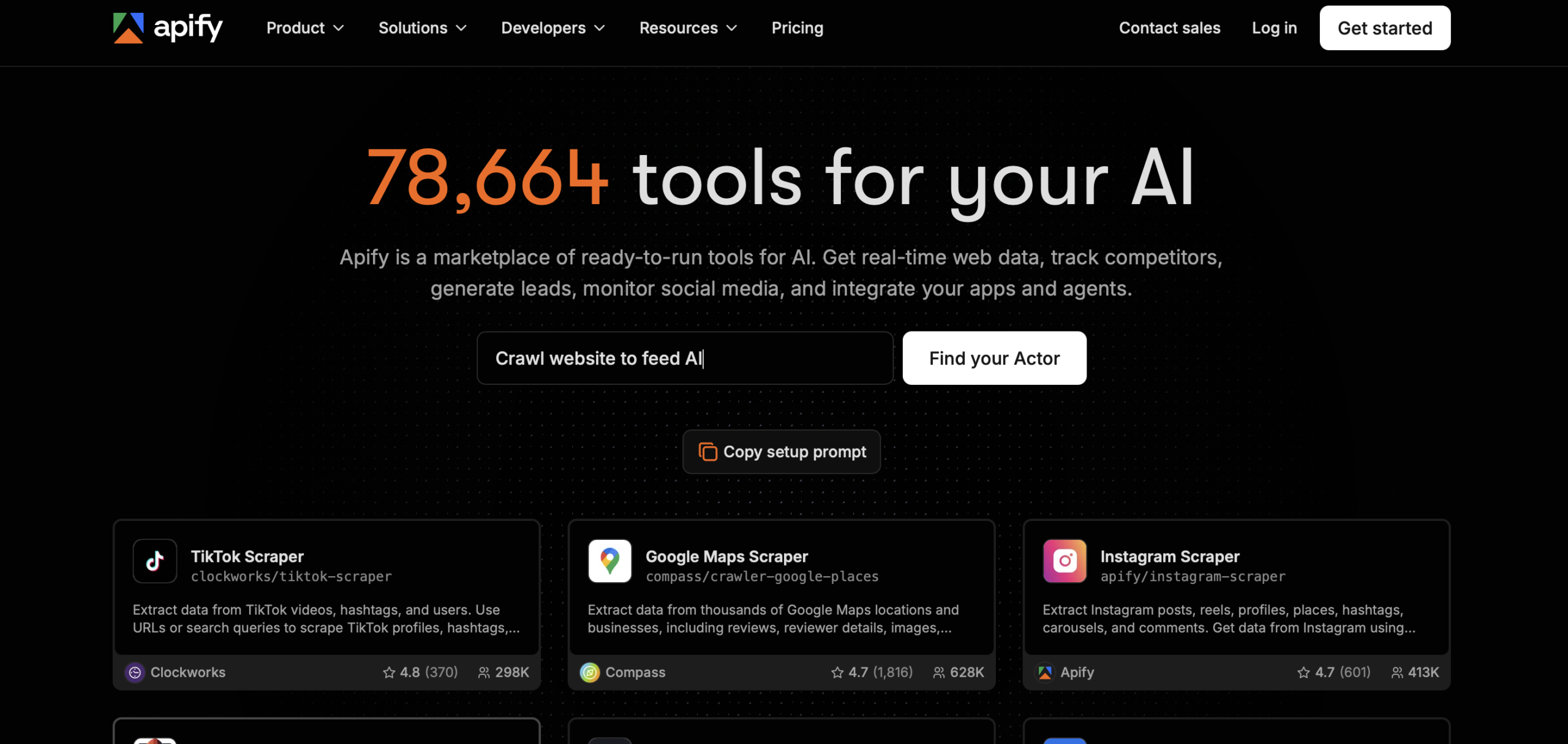This screenshot has height=744, width=1568.
Task: Click the 4.8 (370) rating text
Action: point(429,672)
